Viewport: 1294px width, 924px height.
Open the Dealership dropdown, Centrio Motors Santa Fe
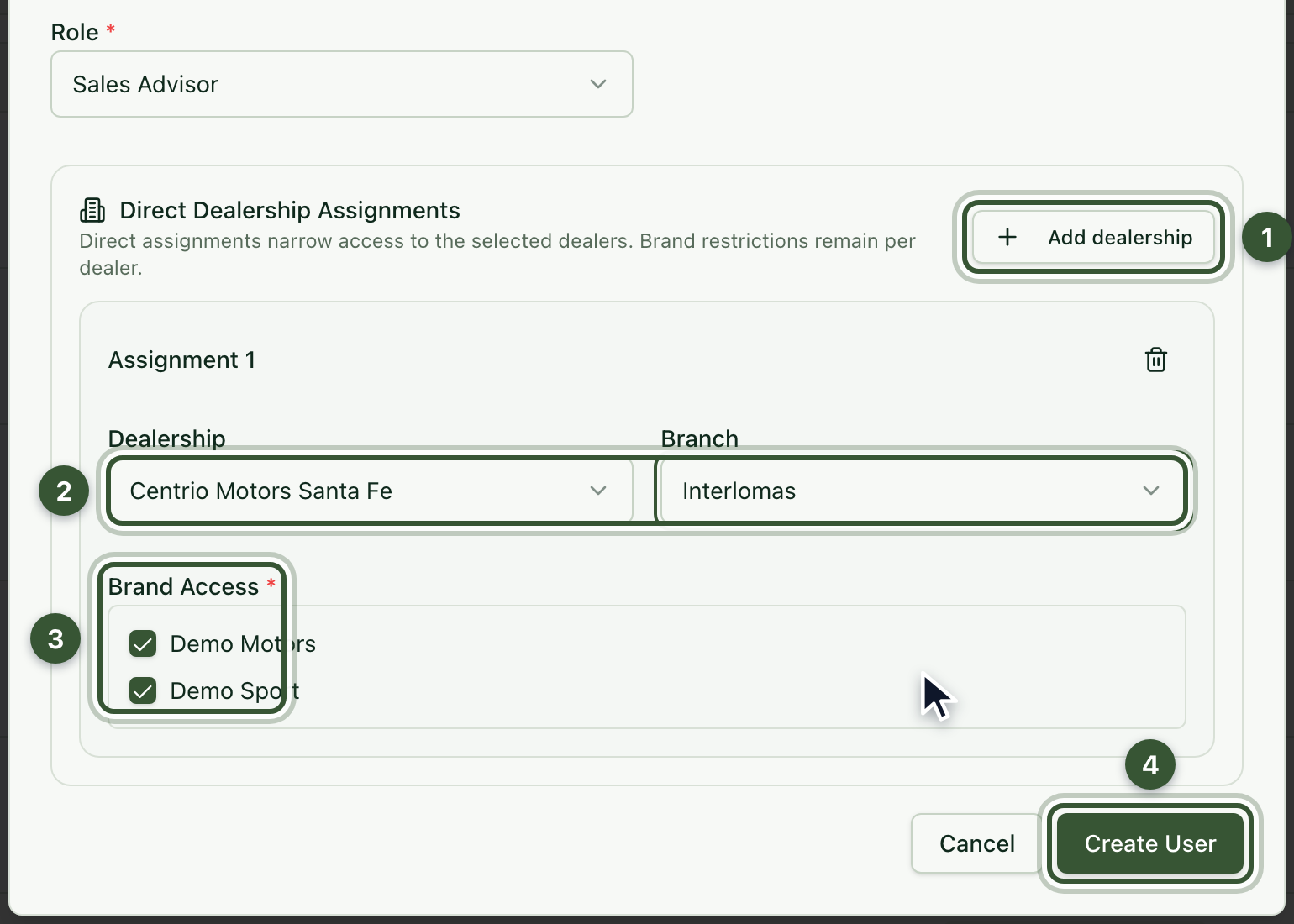(x=371, y=491)
